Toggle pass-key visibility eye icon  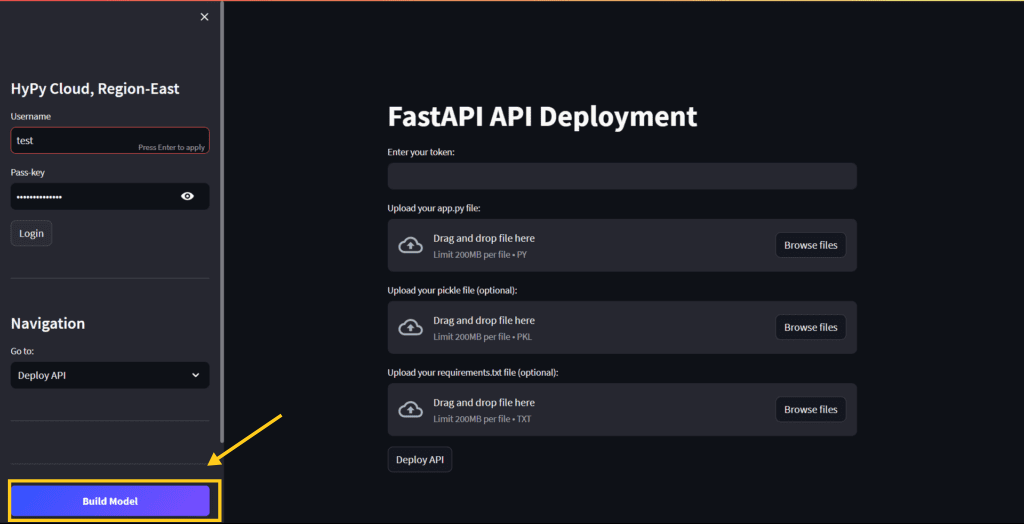(187, 196)
